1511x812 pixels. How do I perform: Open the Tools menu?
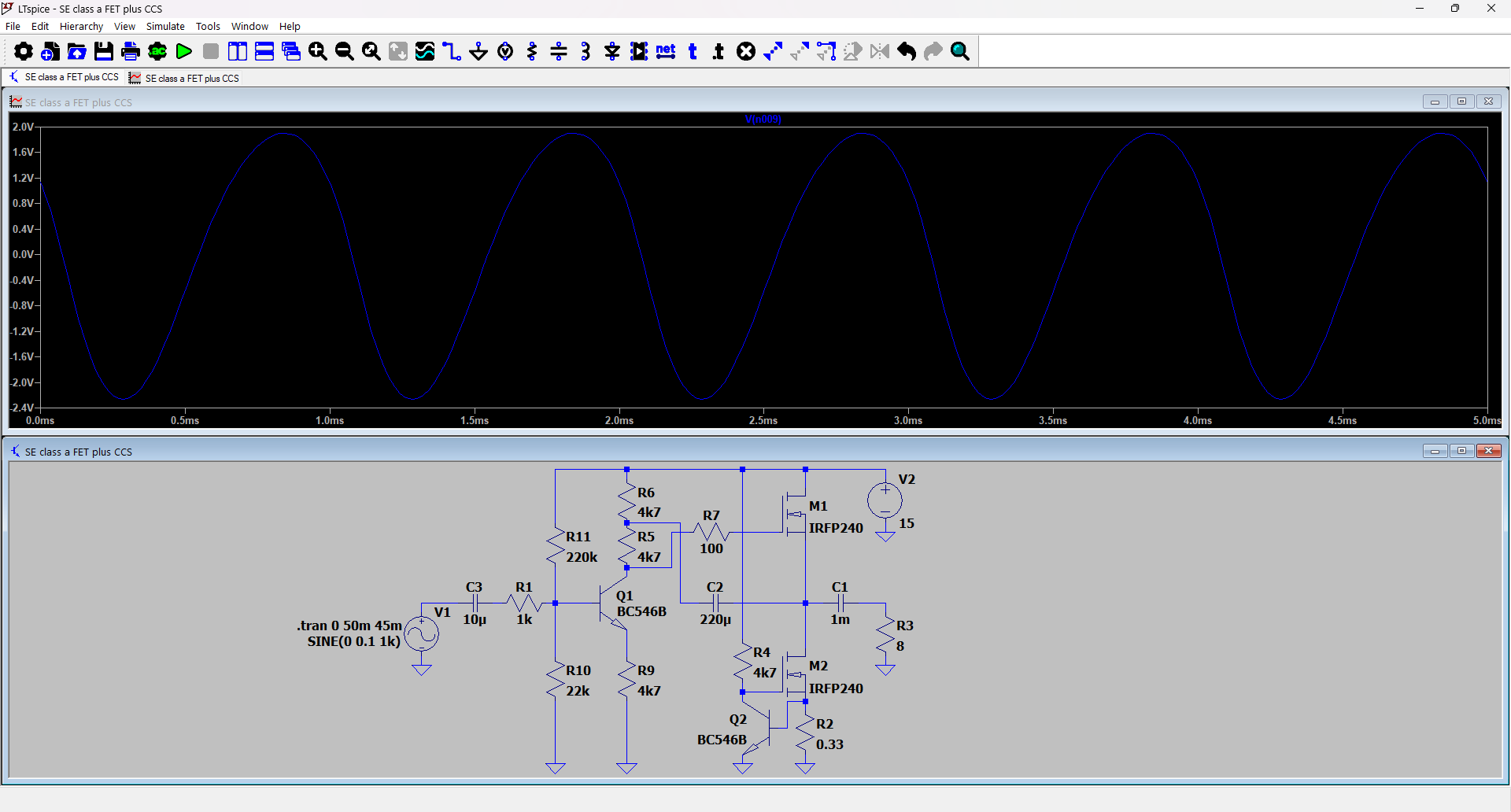(208, 26)
